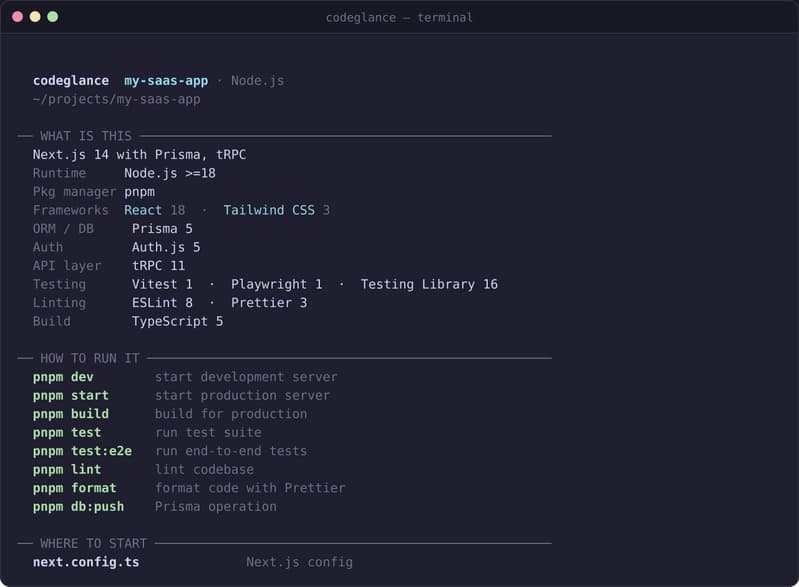This screenshot has width=799, height=587.
Task: Click 'React' in the Frameworks row
Action: (143, 210)
